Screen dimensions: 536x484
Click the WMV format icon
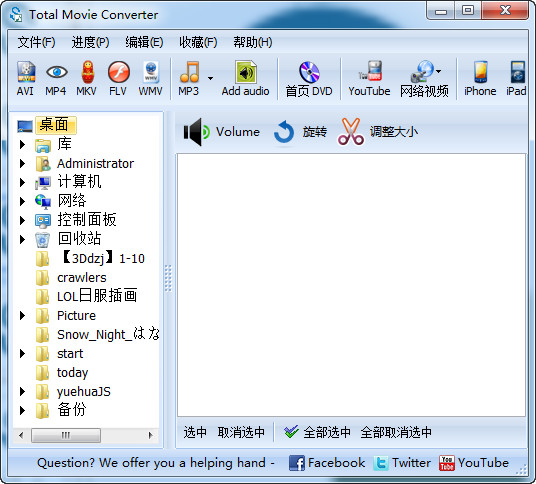(x=150, y=72)
